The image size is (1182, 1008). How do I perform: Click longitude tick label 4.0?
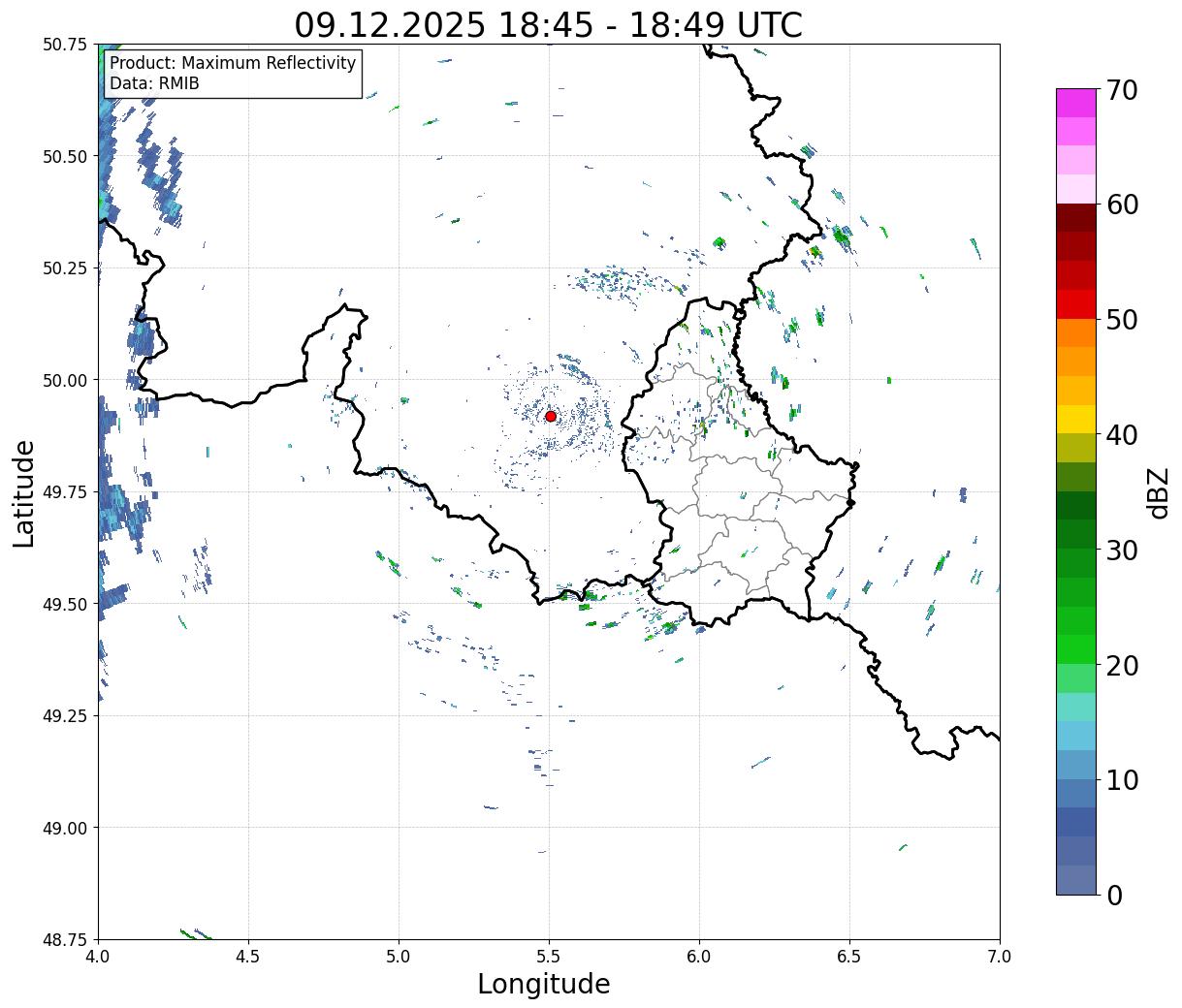pyautogui.click(x=98, y=956)
